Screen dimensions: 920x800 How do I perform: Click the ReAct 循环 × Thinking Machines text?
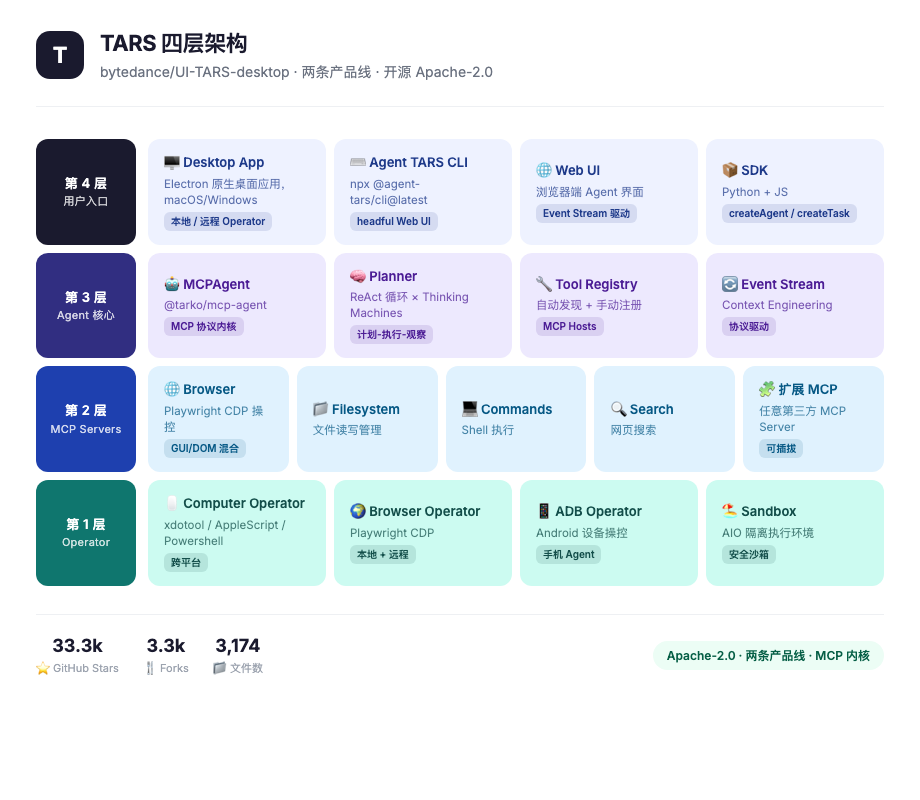coord(410,305)
